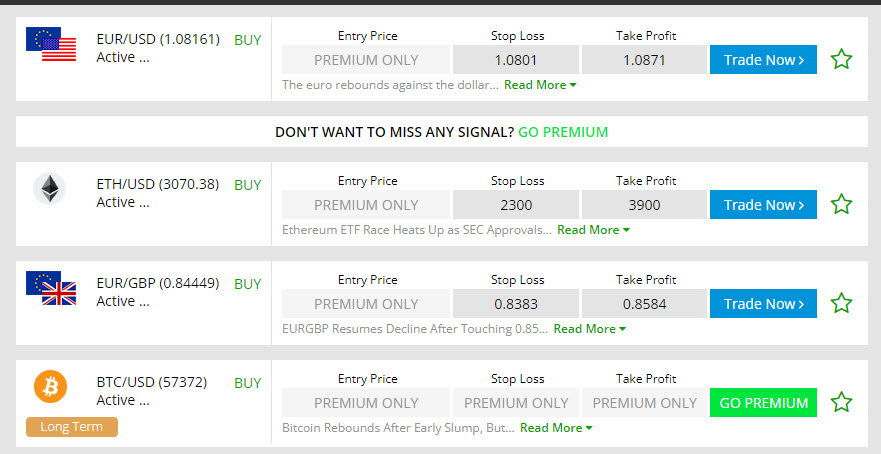The width and height of the screenshot is (881, 454).
Task: Star the BTC/USD signal
Action: point(841,402)
